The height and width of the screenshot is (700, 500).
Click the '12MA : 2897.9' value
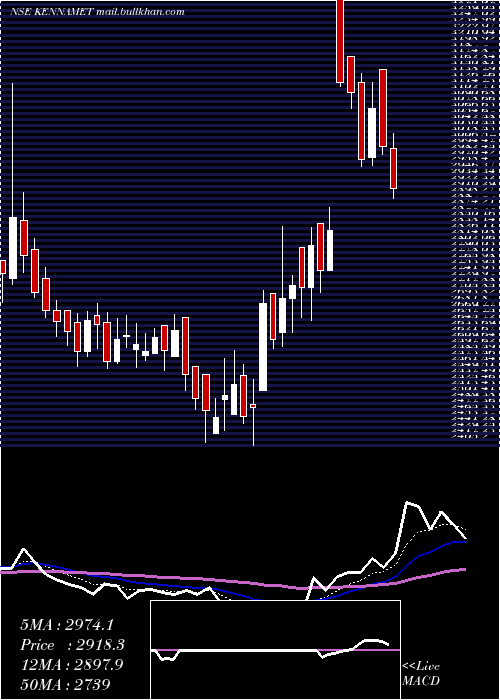coord(73,665)
